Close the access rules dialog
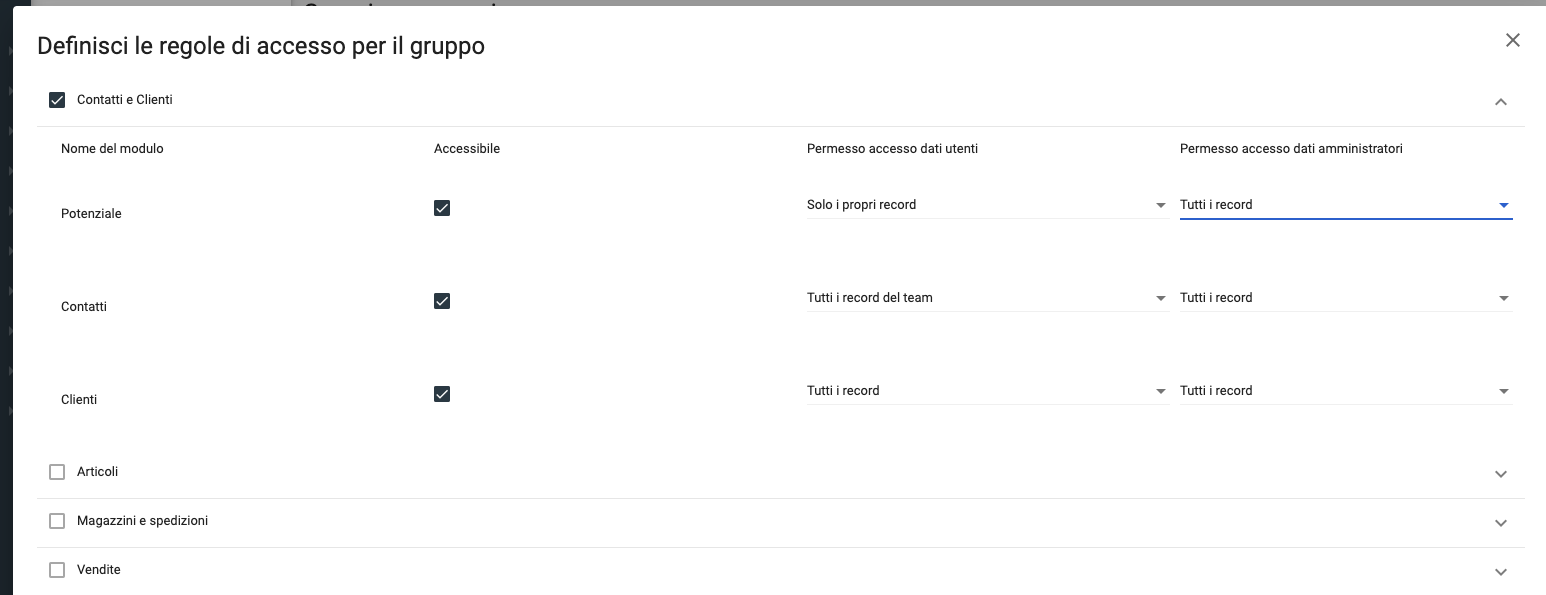This screenshot has width=1546, height=595. (x=1512, y=40)
